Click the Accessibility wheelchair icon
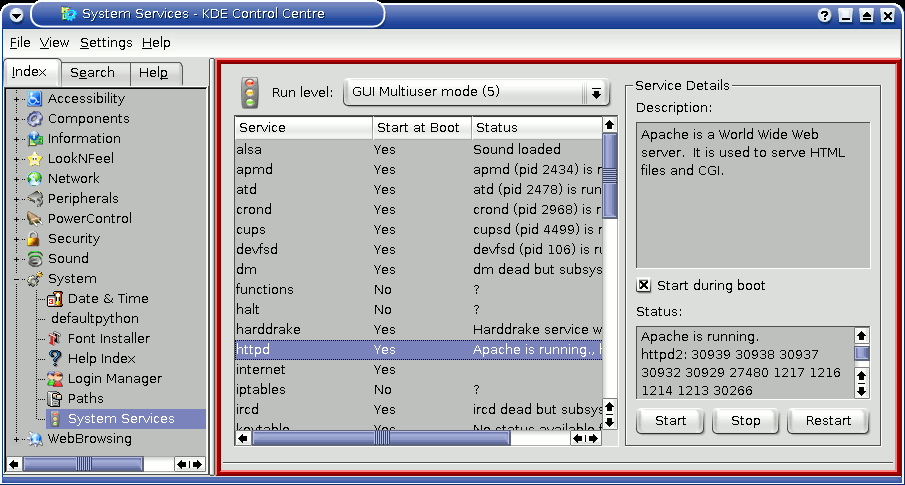This screenshot has height=485, width=905. point(35,99)
